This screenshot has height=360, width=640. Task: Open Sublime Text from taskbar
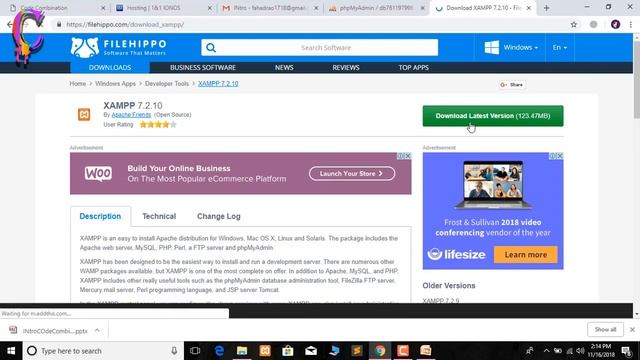pyautogui.click(x=357, y=351)
